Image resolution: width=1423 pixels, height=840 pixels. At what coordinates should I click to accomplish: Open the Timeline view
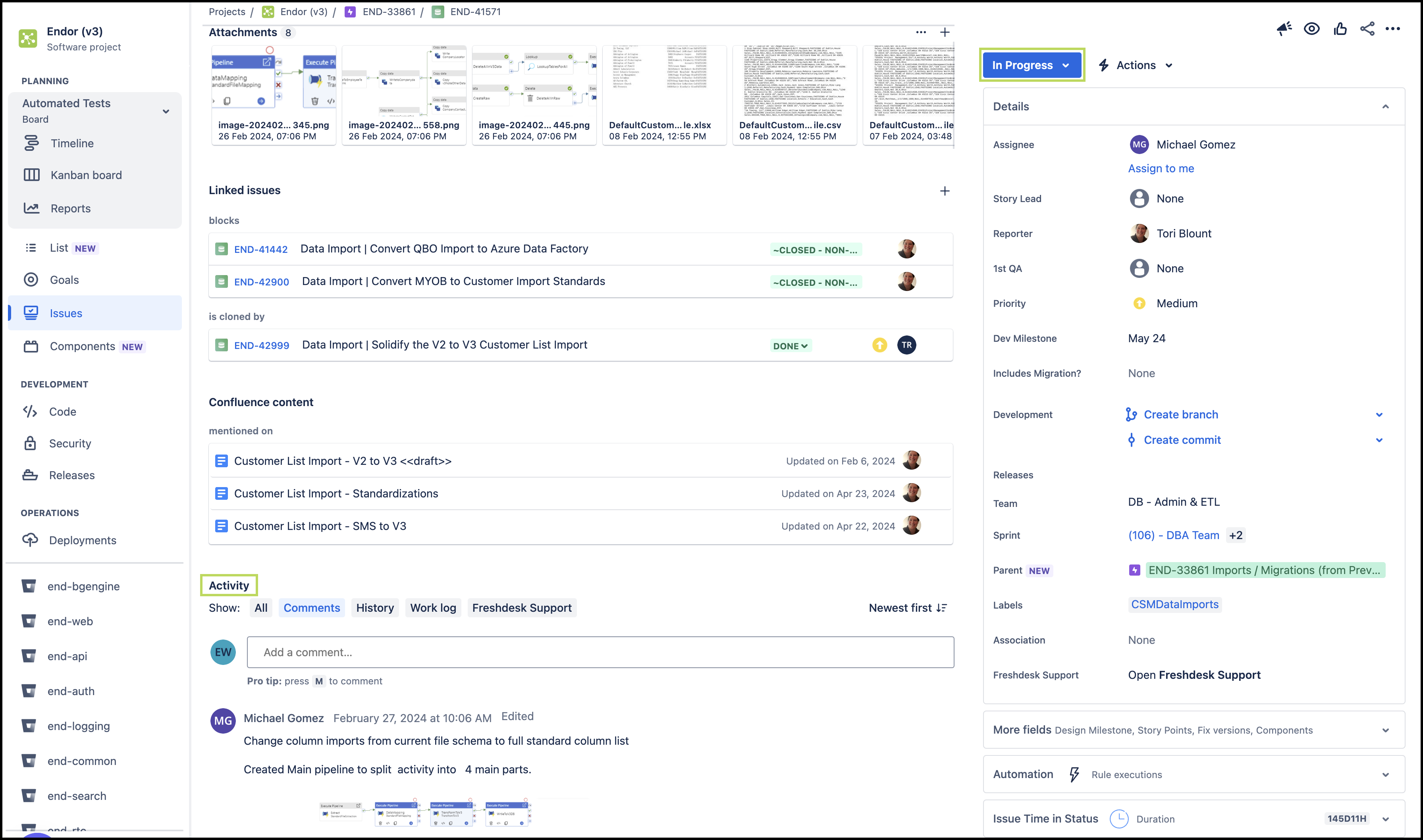tap(72, 143)
